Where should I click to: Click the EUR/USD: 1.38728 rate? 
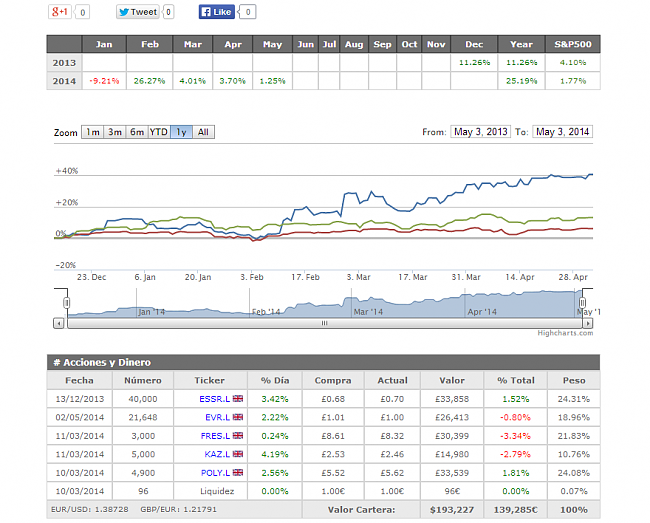point(90,509)
